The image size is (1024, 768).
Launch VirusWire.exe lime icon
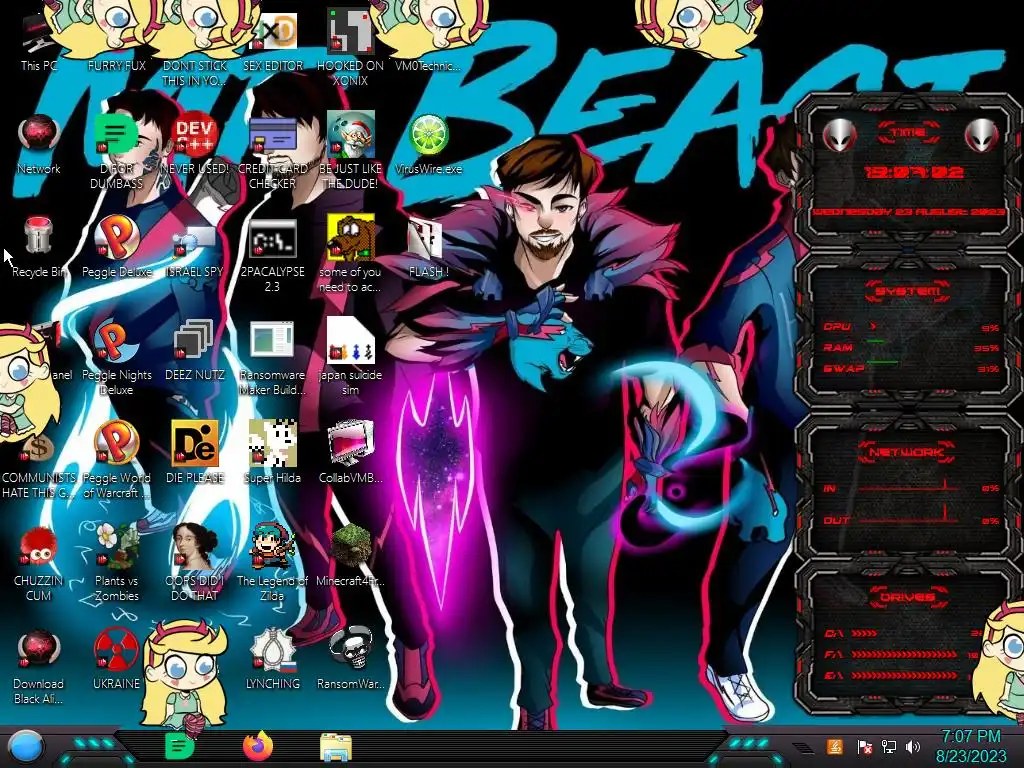click(x=428, y=145)
